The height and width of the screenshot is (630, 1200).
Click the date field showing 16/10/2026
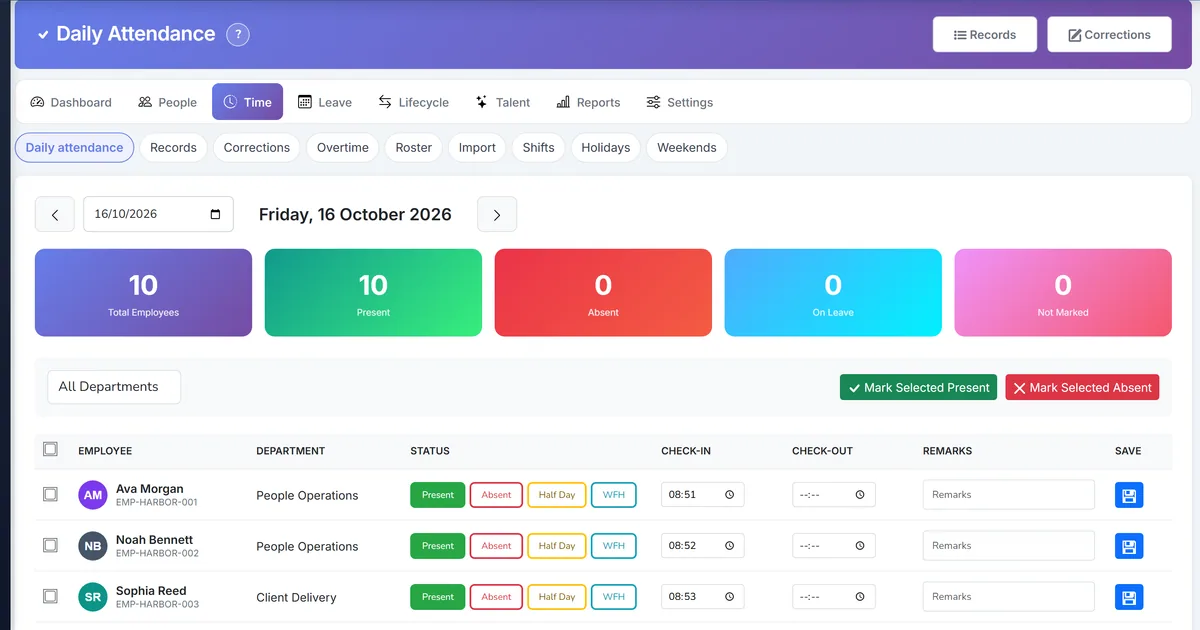click(x=158, y=214)
